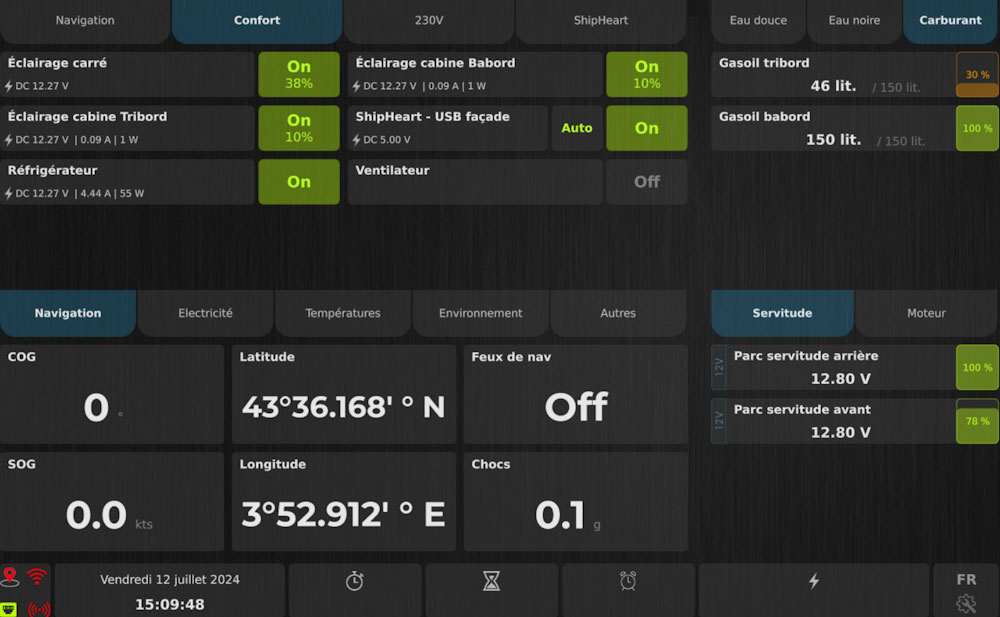Toggle Éclairage carré light switch
The width and height of the screenshot is (1000, 617).
(299, 74)
